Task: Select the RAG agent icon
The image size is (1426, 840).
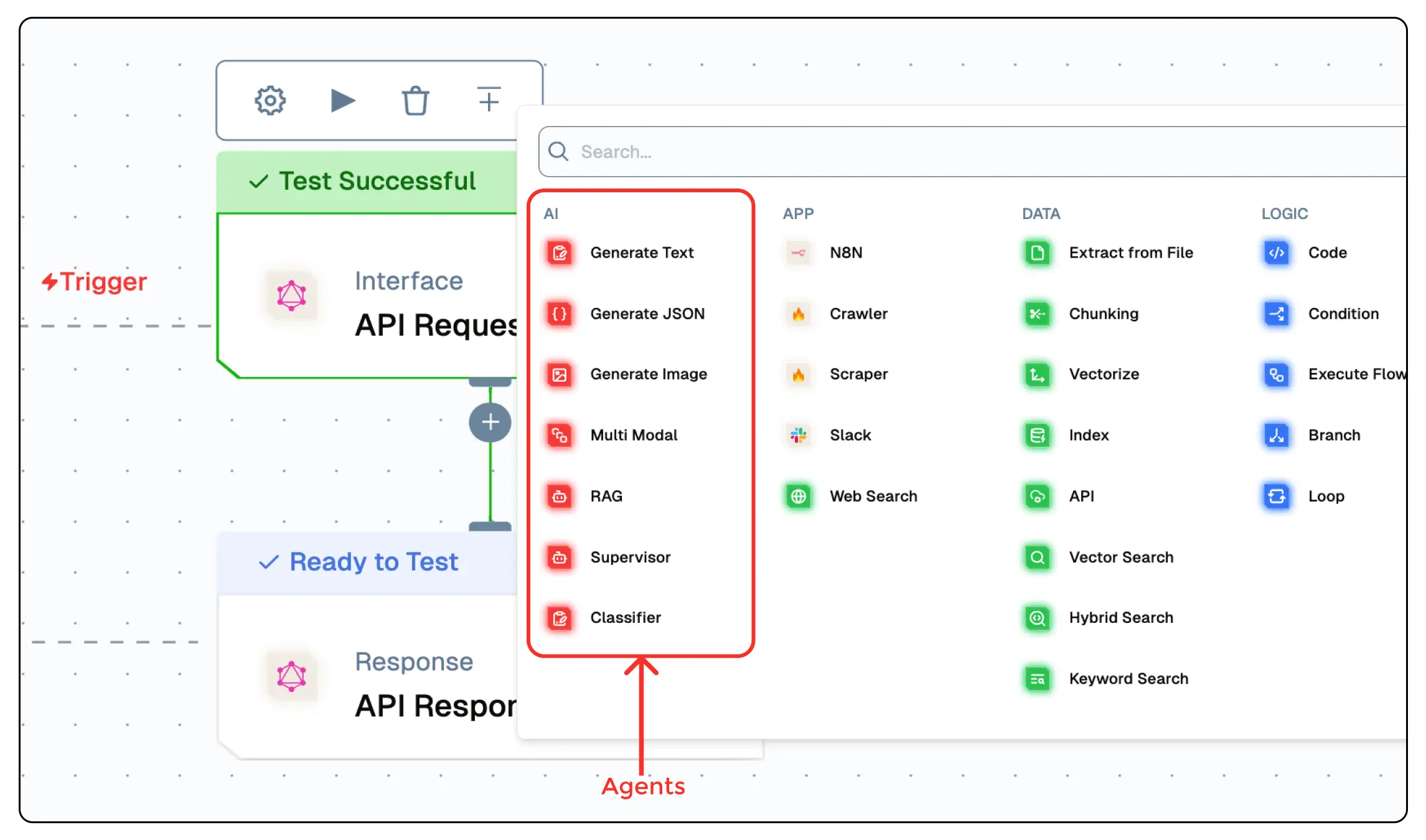Action: click(x=559, y=497)
